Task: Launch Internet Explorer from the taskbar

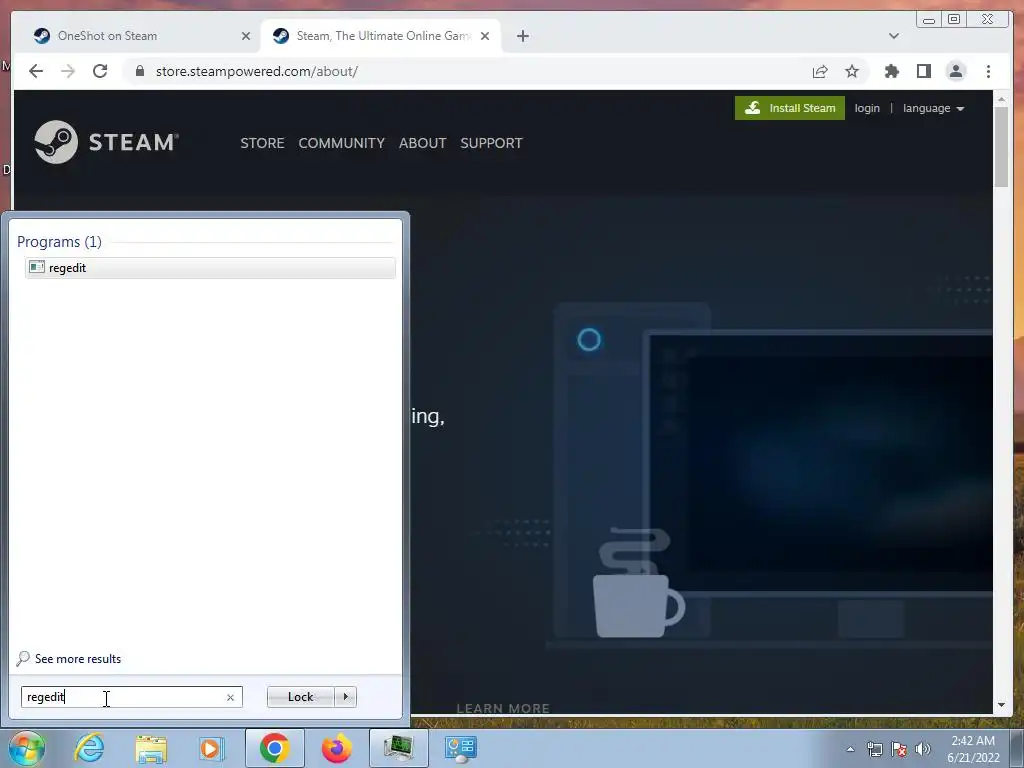Action: click(89, 748)
